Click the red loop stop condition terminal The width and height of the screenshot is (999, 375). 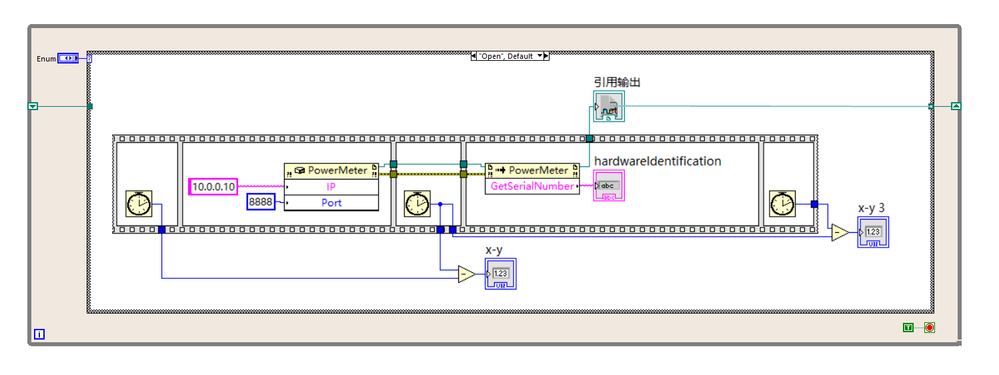click(x=930, y=327)
